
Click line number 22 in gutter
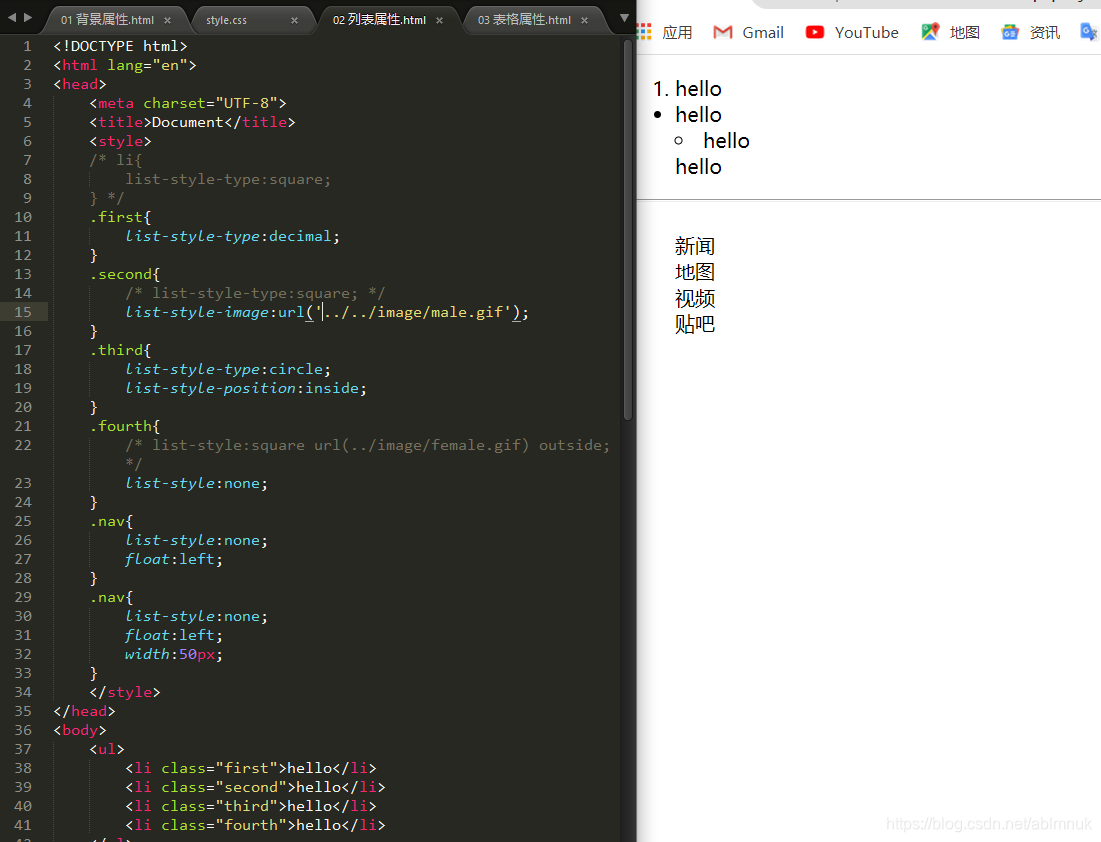point(23,445)
